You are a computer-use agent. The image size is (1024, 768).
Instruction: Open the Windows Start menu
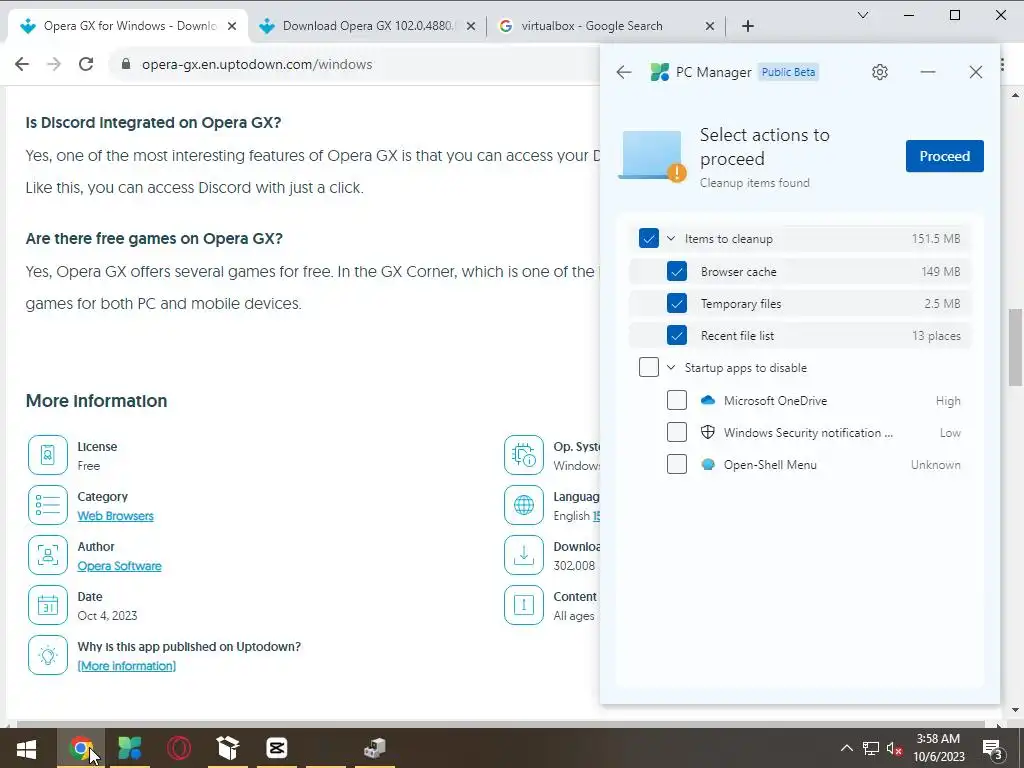(x=26, y=748)
